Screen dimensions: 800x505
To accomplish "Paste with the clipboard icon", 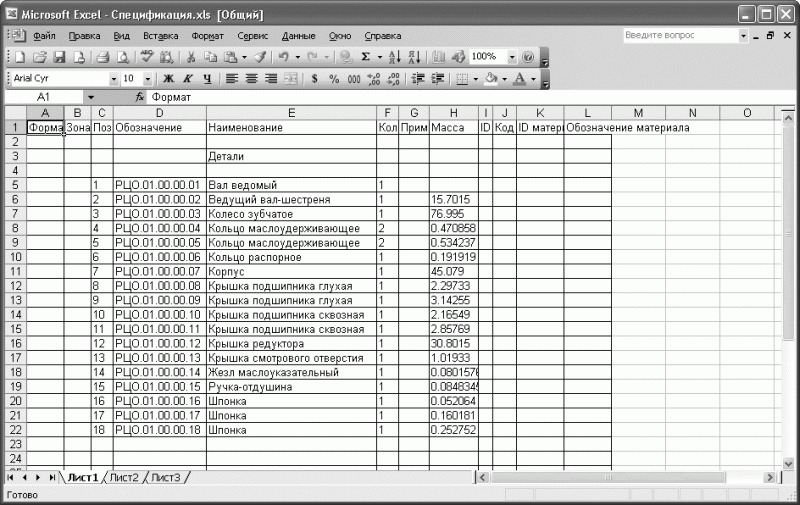I will [231, 57].
